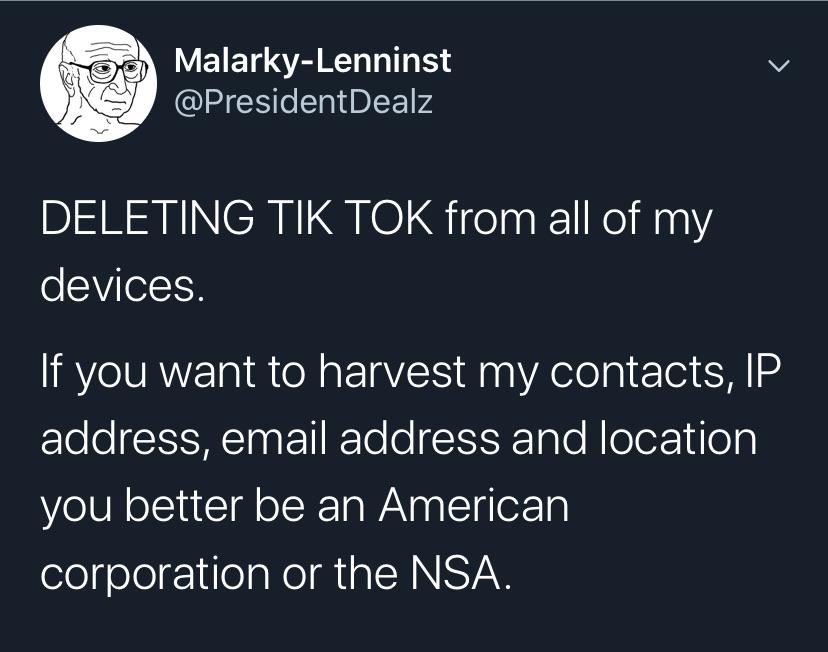This screenshot has width=828, height=652.
Task: Click the word 'location' in tweet
Action: (x=679, y=438)
